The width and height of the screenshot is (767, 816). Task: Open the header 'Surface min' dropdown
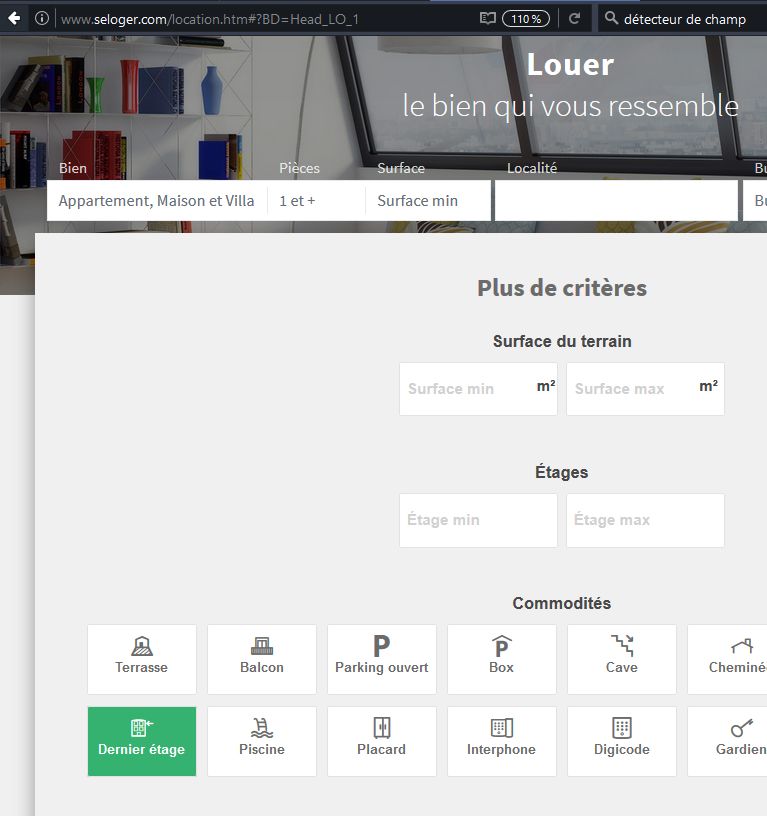point(428,200)
